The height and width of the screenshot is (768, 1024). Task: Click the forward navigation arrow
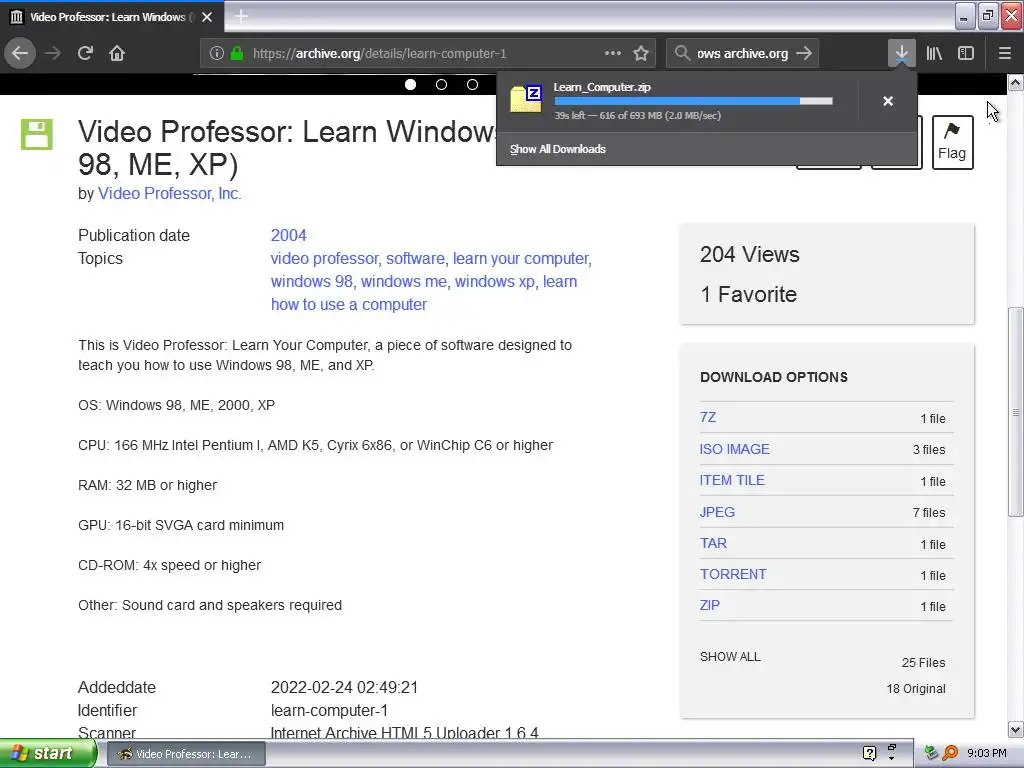click(x=53, y=53)
